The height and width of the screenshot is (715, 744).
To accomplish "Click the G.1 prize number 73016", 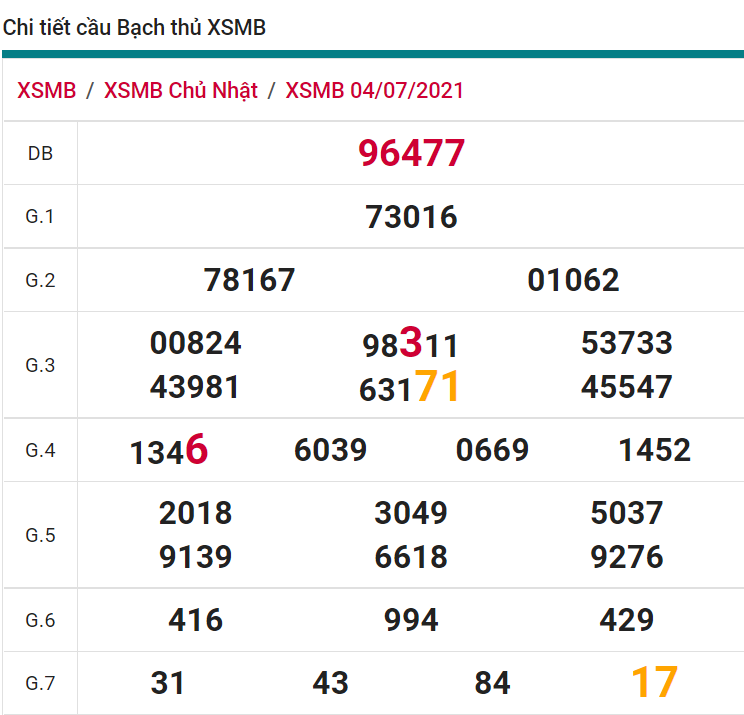I will (411, 216).
